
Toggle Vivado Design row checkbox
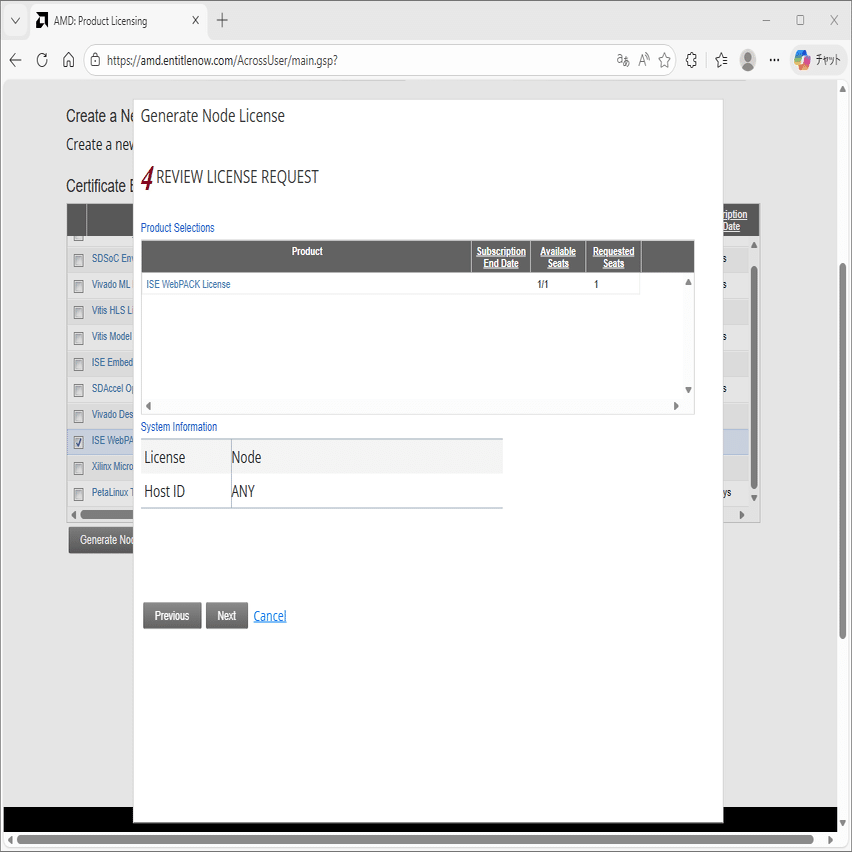tap(78, 416)
